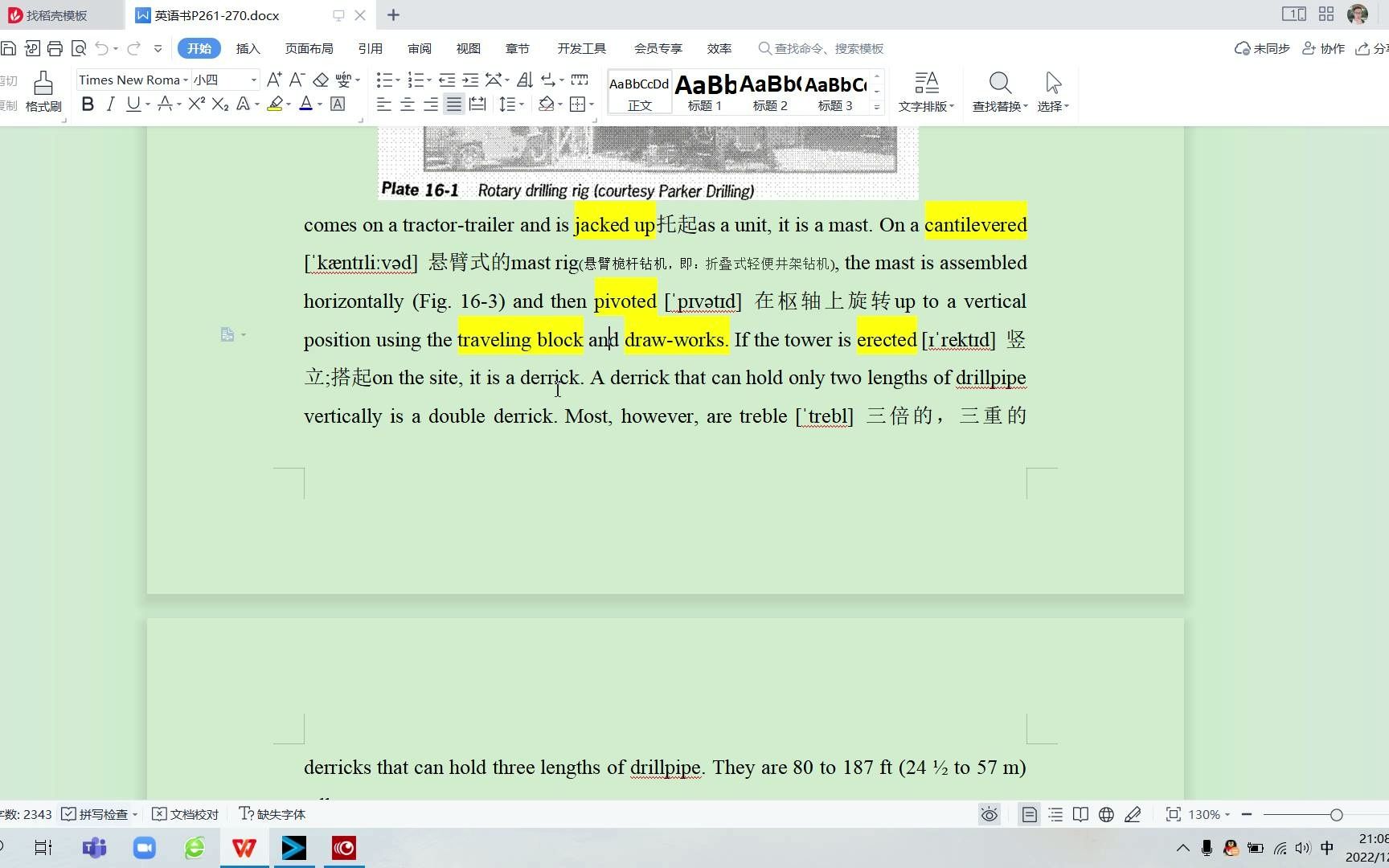Increase font size with A+ icon

274,80
